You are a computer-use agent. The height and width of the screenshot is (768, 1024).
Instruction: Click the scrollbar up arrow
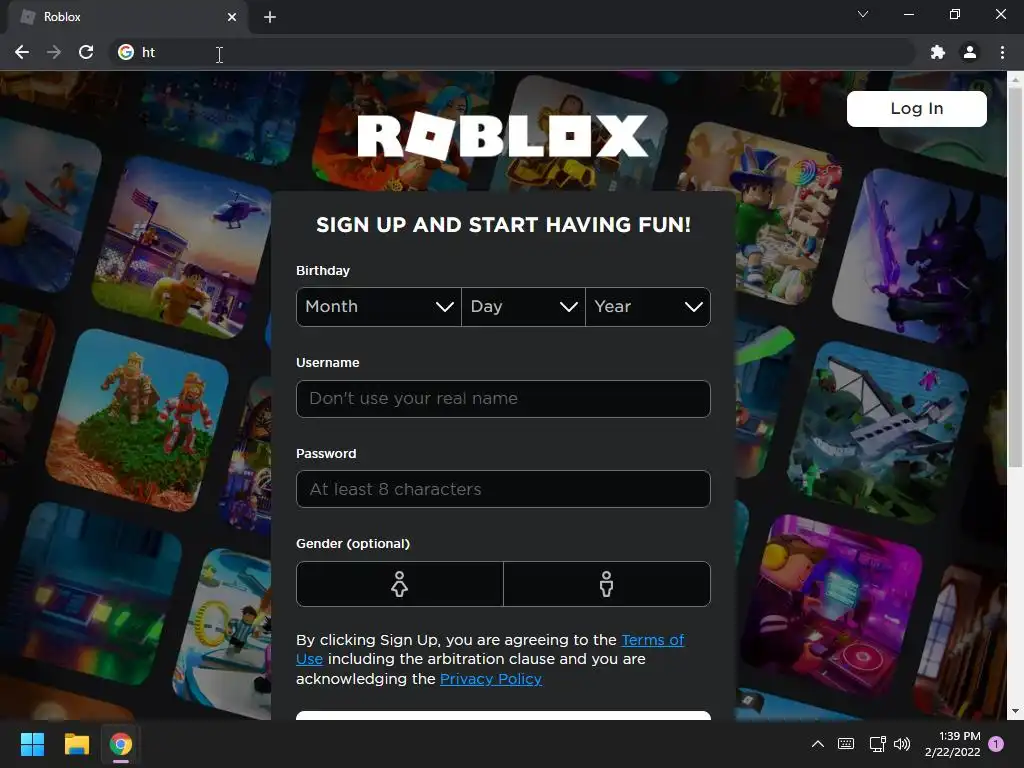(1015, 78)
